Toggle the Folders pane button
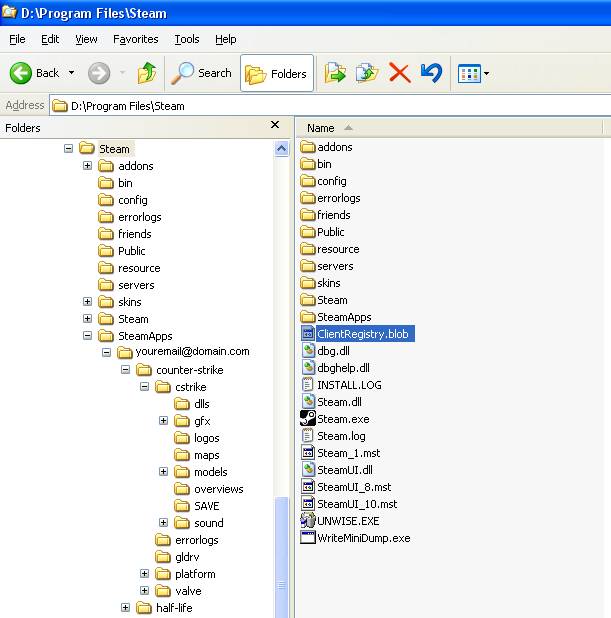The width and height of the screenshot is (611, 618). (x=277, y=73)
